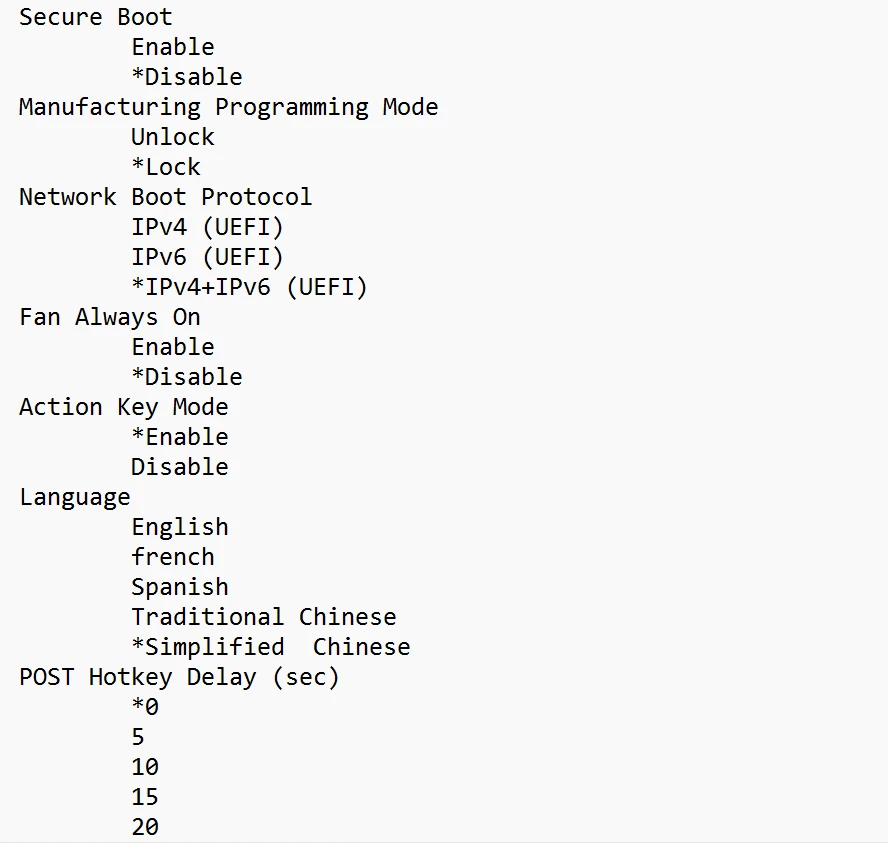Click the Manufacturing Programming Mode heading
The width and height of the screenshot is (888, 843).
coord(228,107)
